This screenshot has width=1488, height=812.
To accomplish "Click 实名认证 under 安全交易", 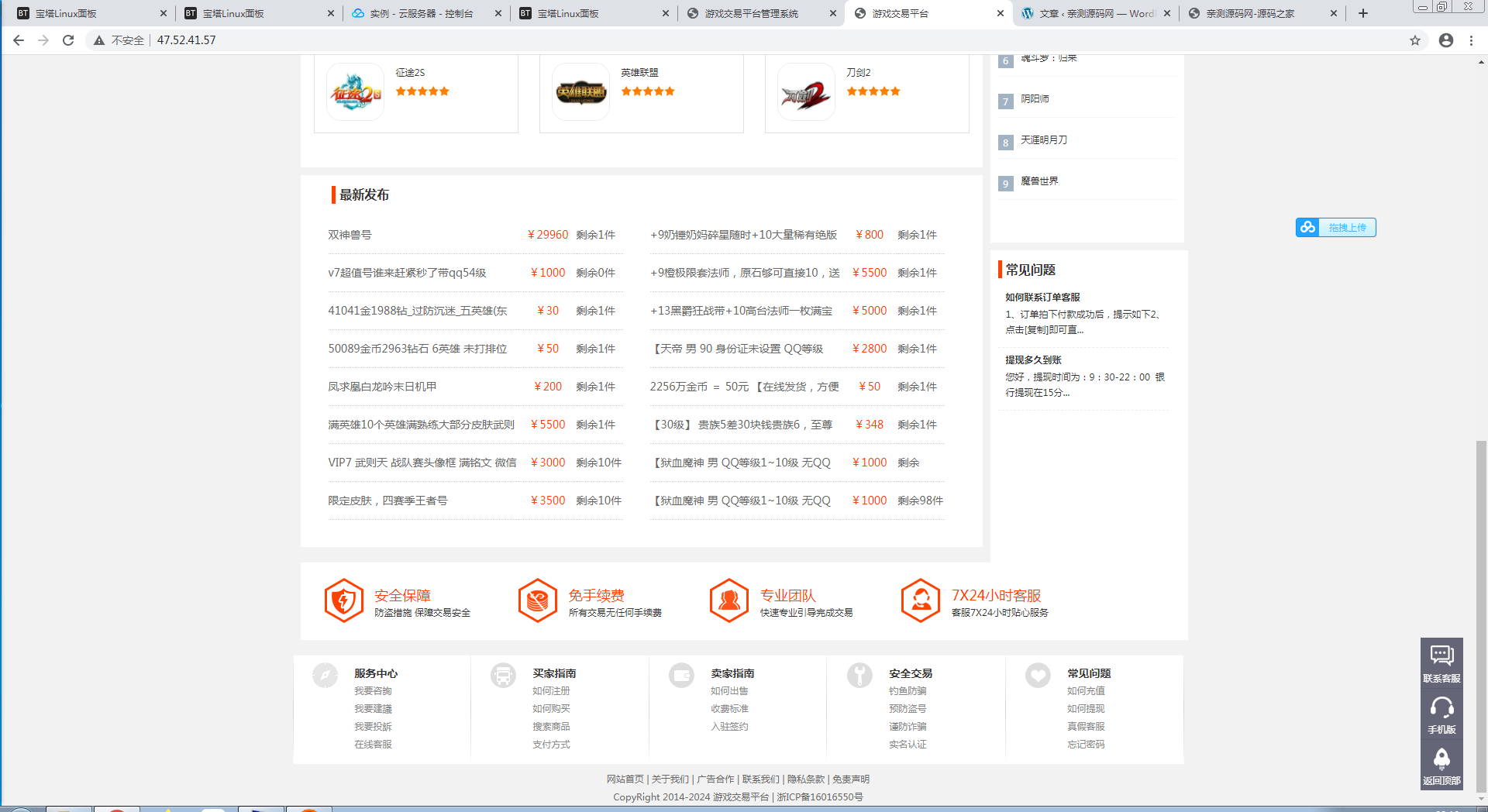I will [x=908, y=745].
